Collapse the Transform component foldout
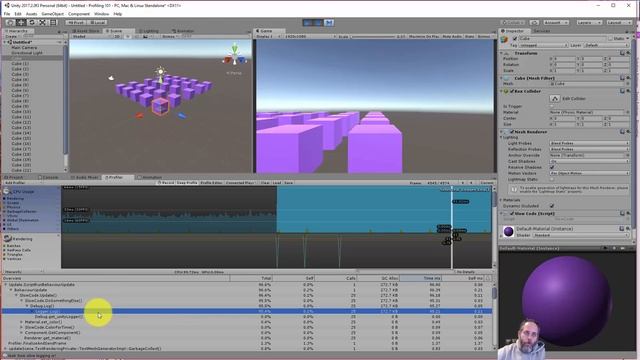Screen dimensions: 640x360 click(x=502, y=53)
